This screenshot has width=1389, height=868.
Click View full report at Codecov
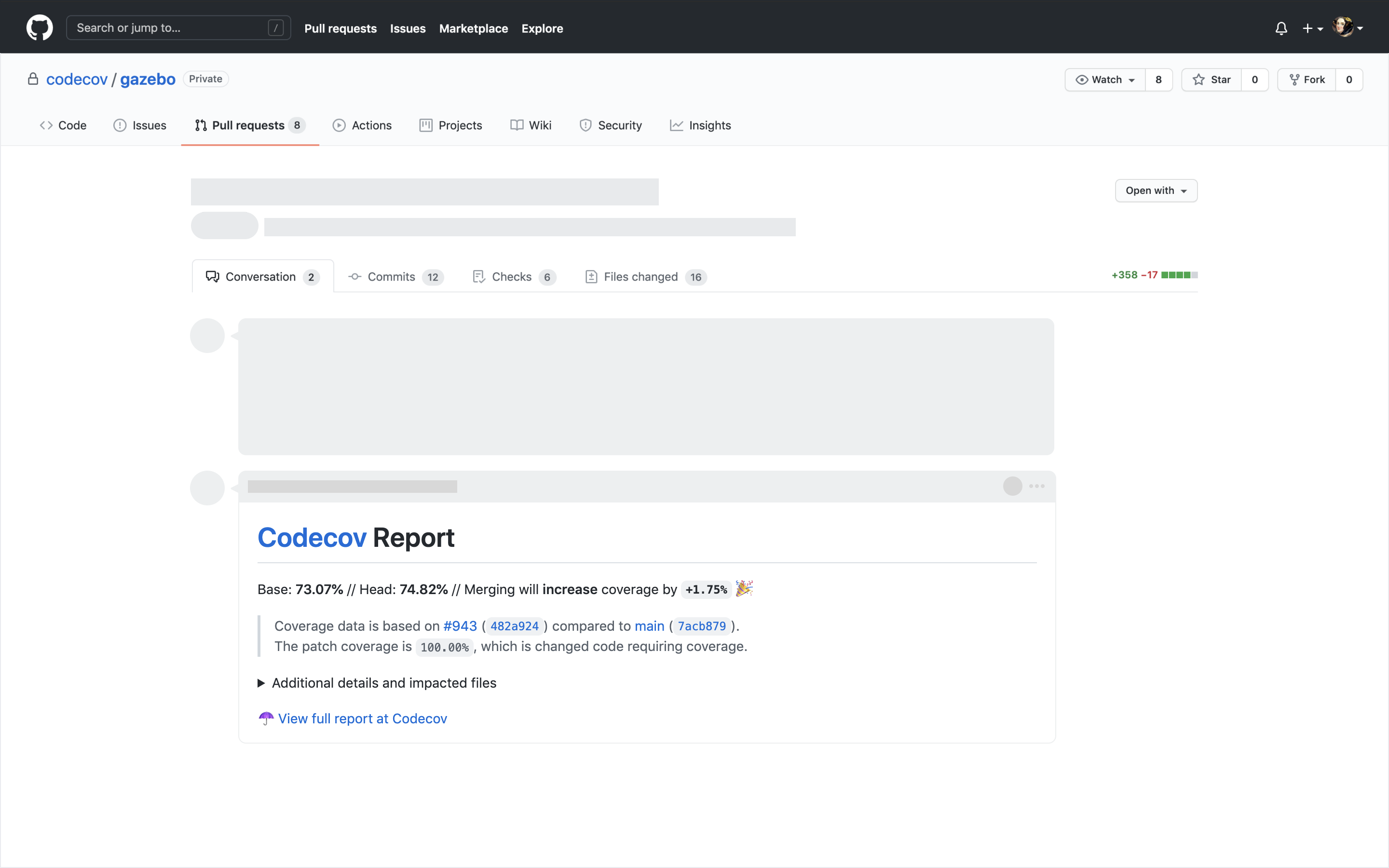[362, 719]
